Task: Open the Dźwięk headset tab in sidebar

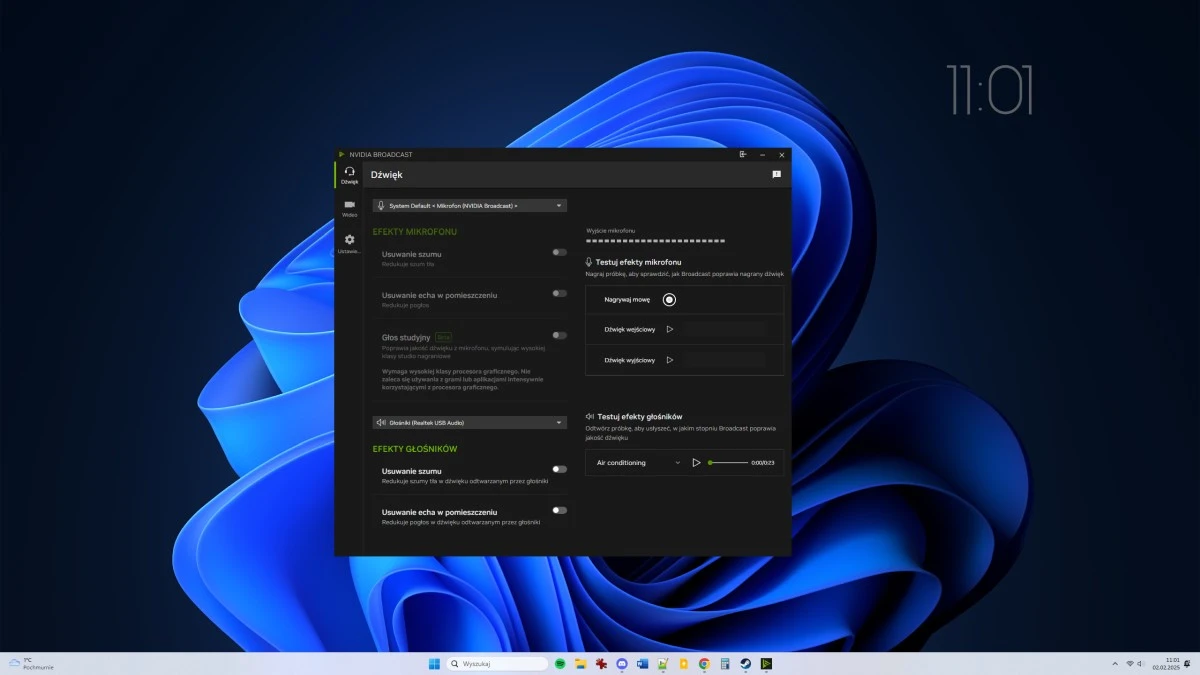Action: click(x=349, y=174)
